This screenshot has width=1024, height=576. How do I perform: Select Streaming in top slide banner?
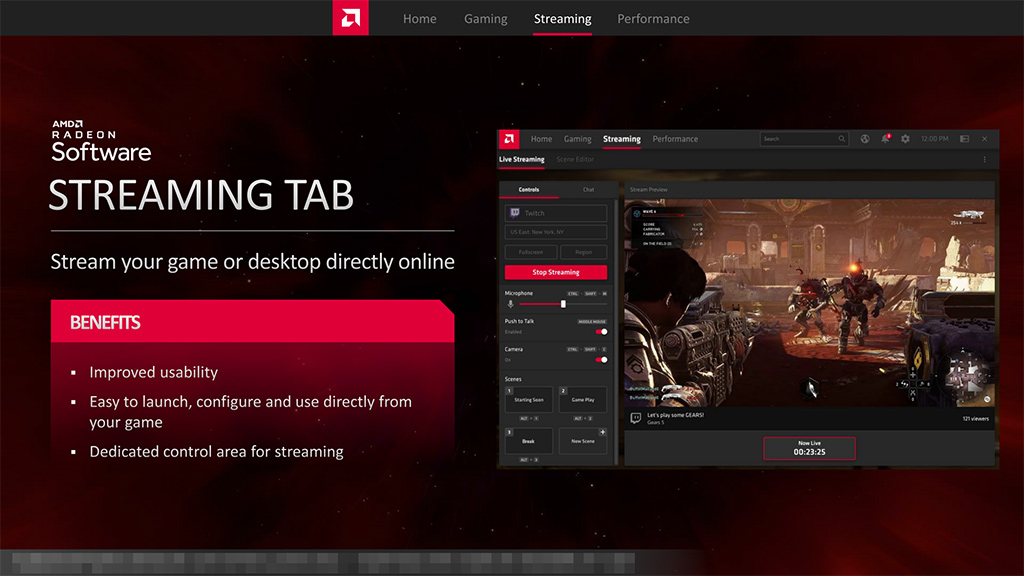coord(562,19)
